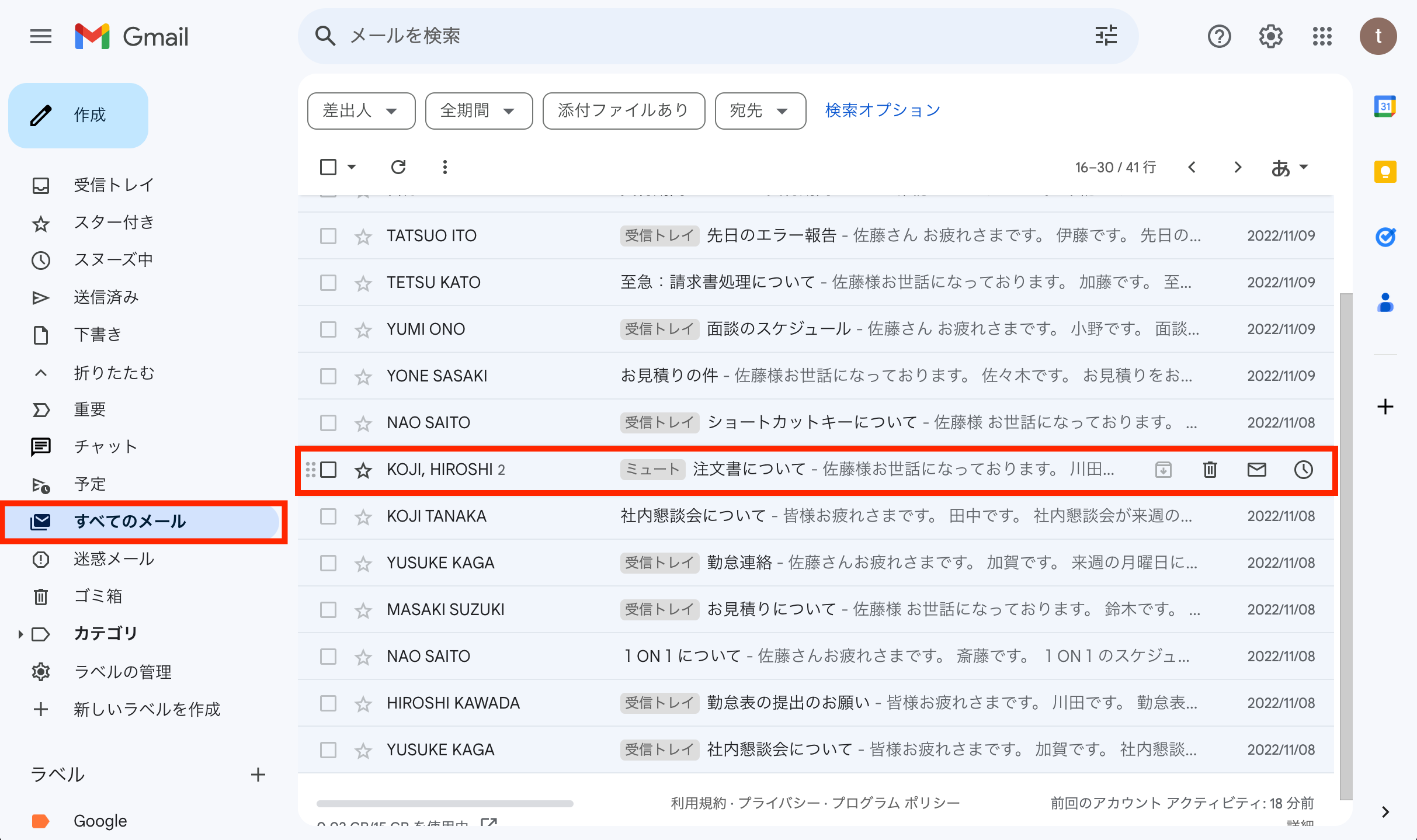The image size is (1417, 840).
Task: Click the 作成 compose button
Action: pyautogui.click(x=78, y=115)
